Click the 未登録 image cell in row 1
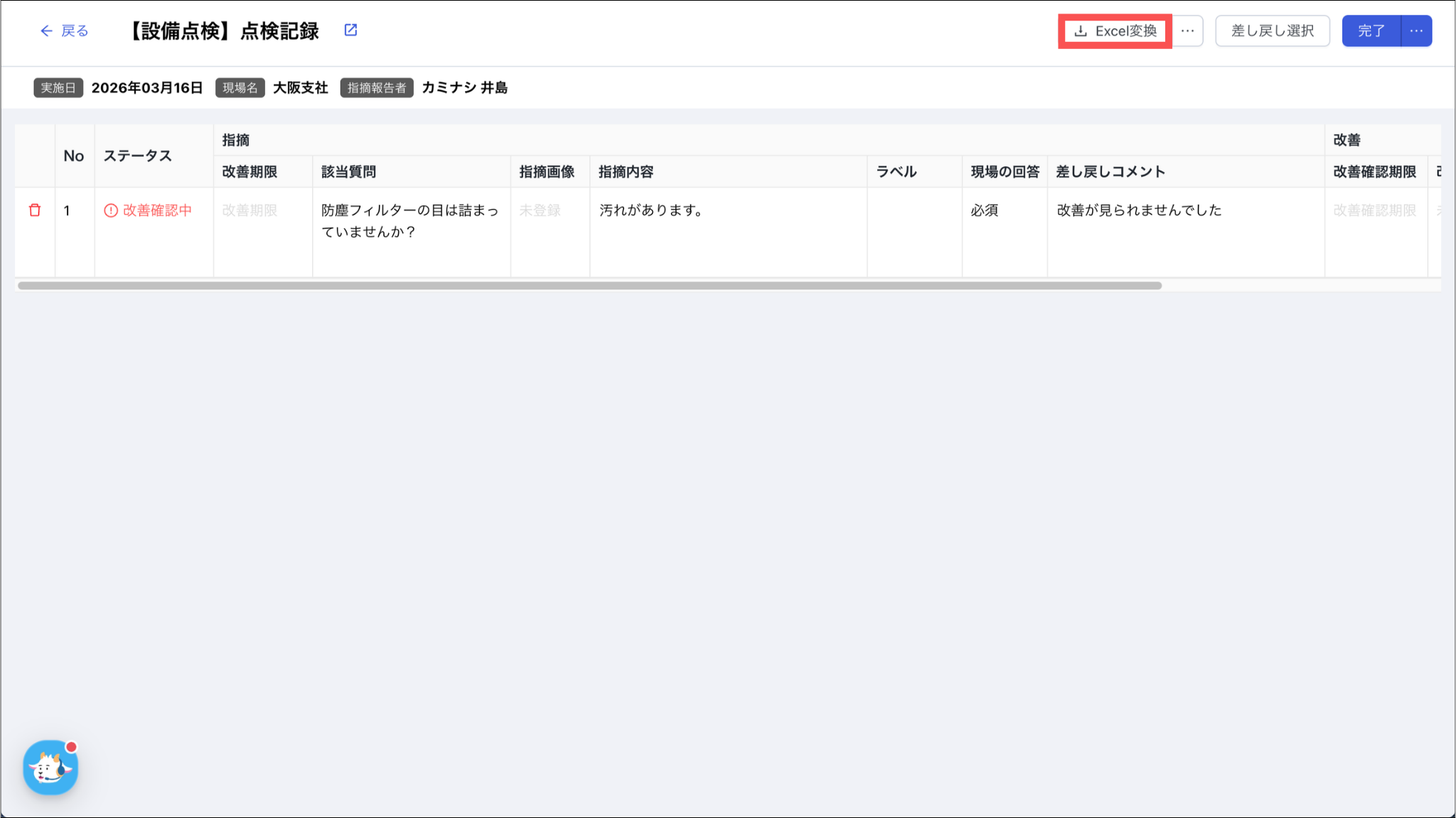The width and height of the screenshot is (1456, 818). pyautogui.click(x=540, y=210)
